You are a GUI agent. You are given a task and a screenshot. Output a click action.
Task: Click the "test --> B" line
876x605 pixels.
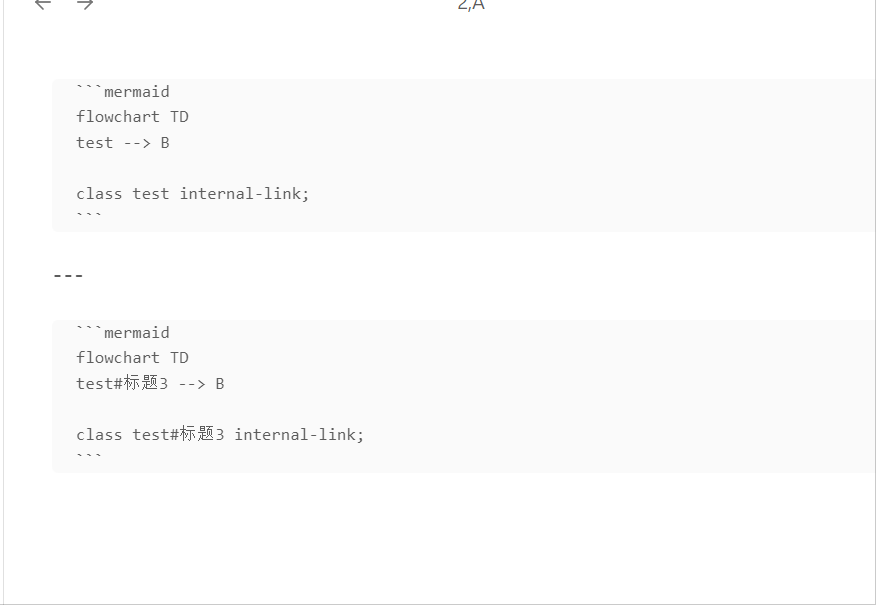[x=122, y=143]
